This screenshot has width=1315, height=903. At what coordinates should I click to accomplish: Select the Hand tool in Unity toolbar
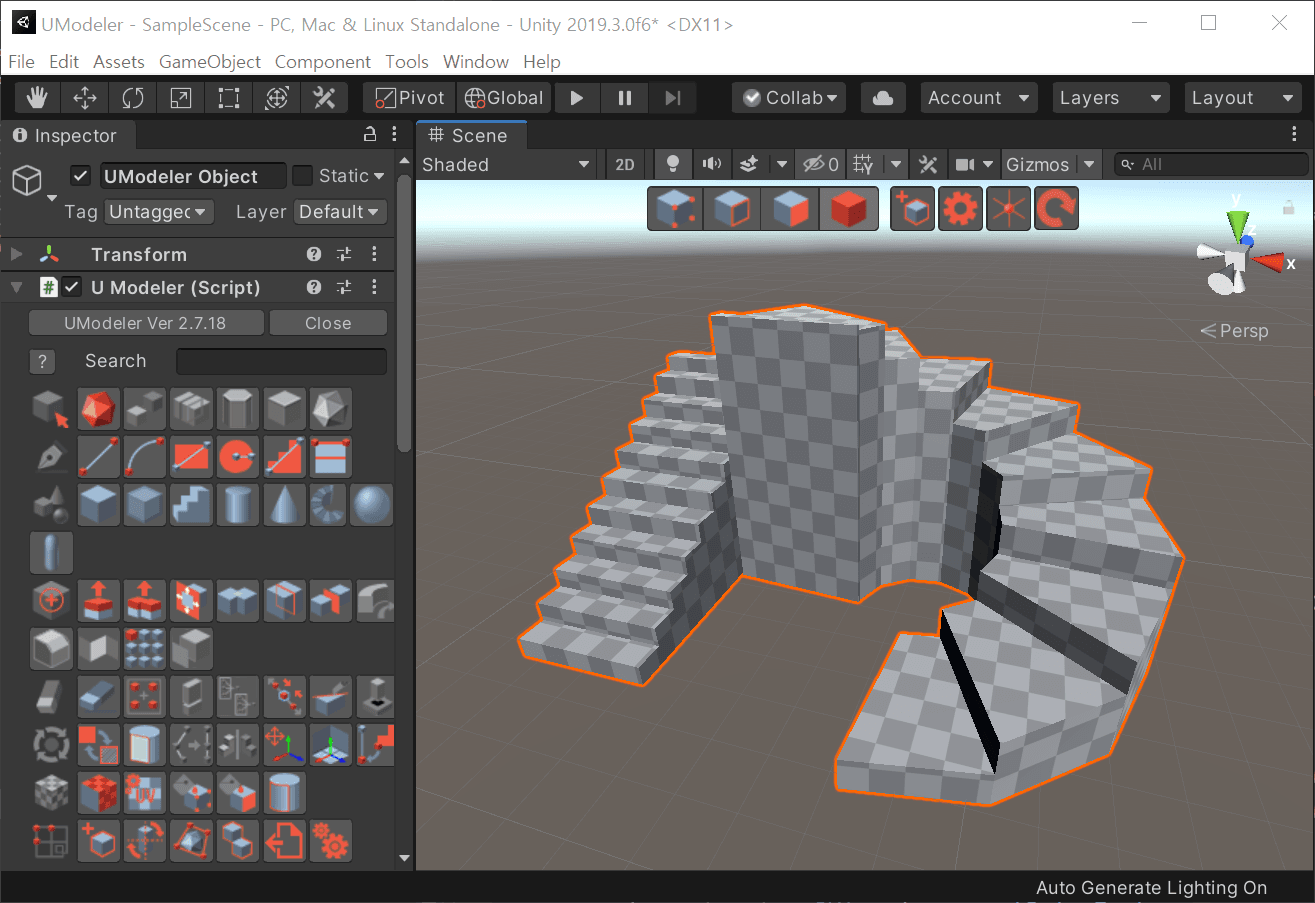coord(38,98)
